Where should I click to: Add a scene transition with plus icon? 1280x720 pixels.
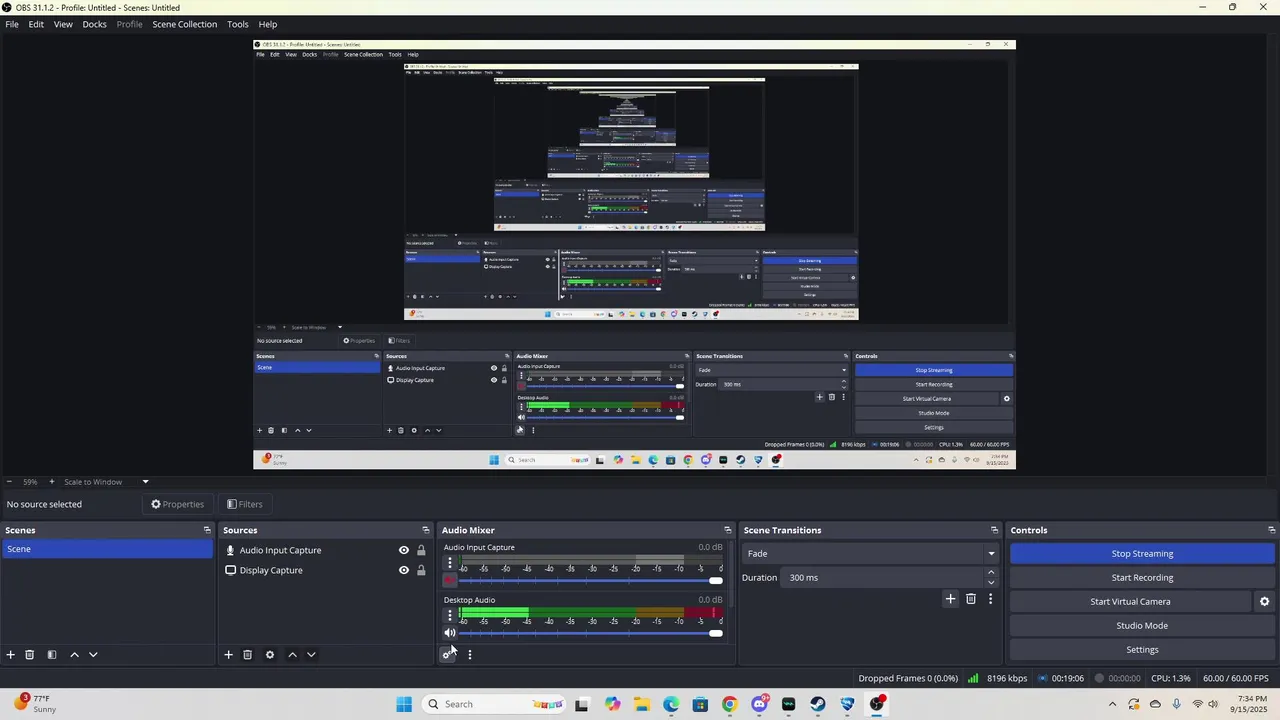pyautogui.click(x=950, y=599)
